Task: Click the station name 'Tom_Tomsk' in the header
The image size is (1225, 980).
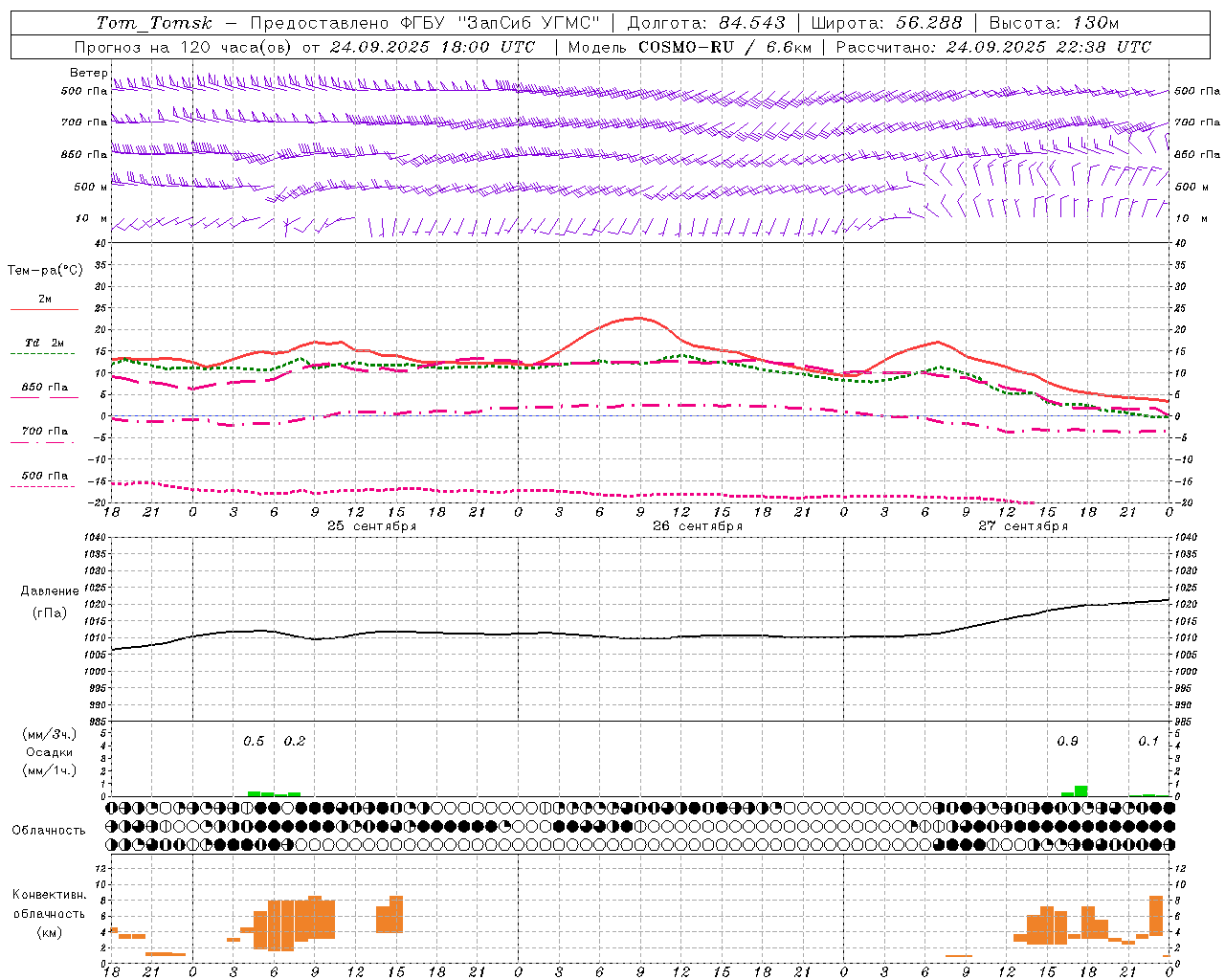Action: point(155,23)
